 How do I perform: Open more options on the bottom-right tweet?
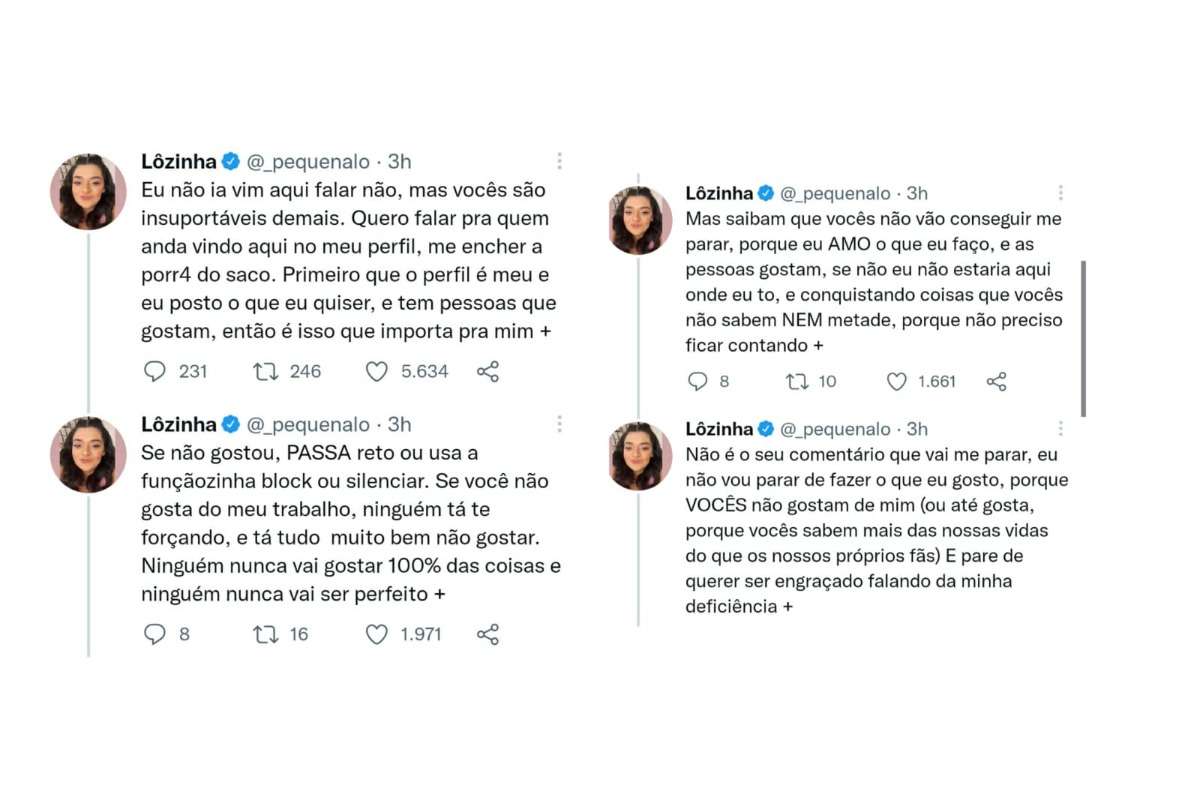tap(1060, 428)
